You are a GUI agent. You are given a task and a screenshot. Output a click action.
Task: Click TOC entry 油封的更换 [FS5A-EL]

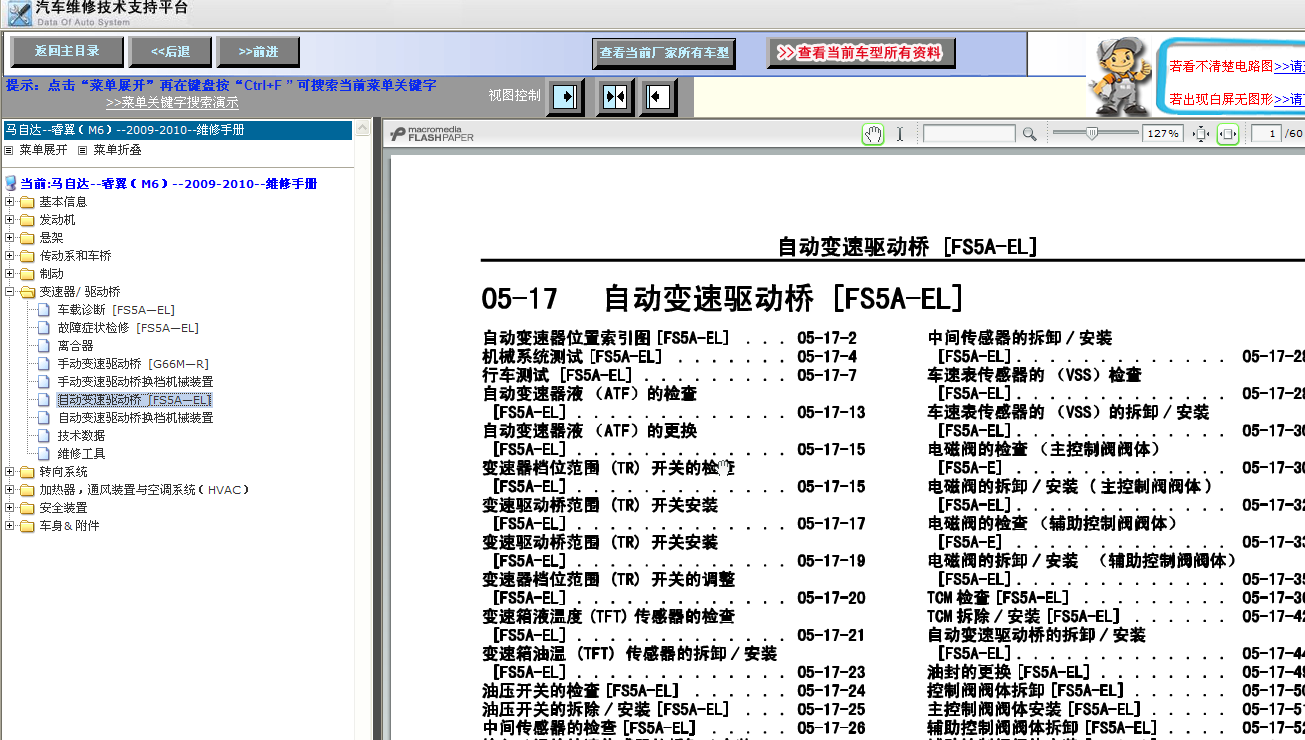point(1008,672)
